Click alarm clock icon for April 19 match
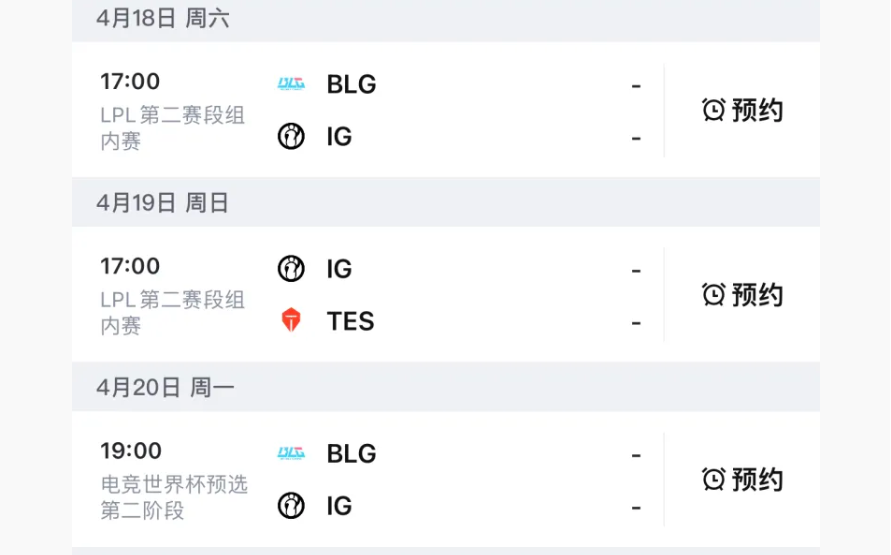Viewport: 891px width, 555px height. click(x=713, y=295)
